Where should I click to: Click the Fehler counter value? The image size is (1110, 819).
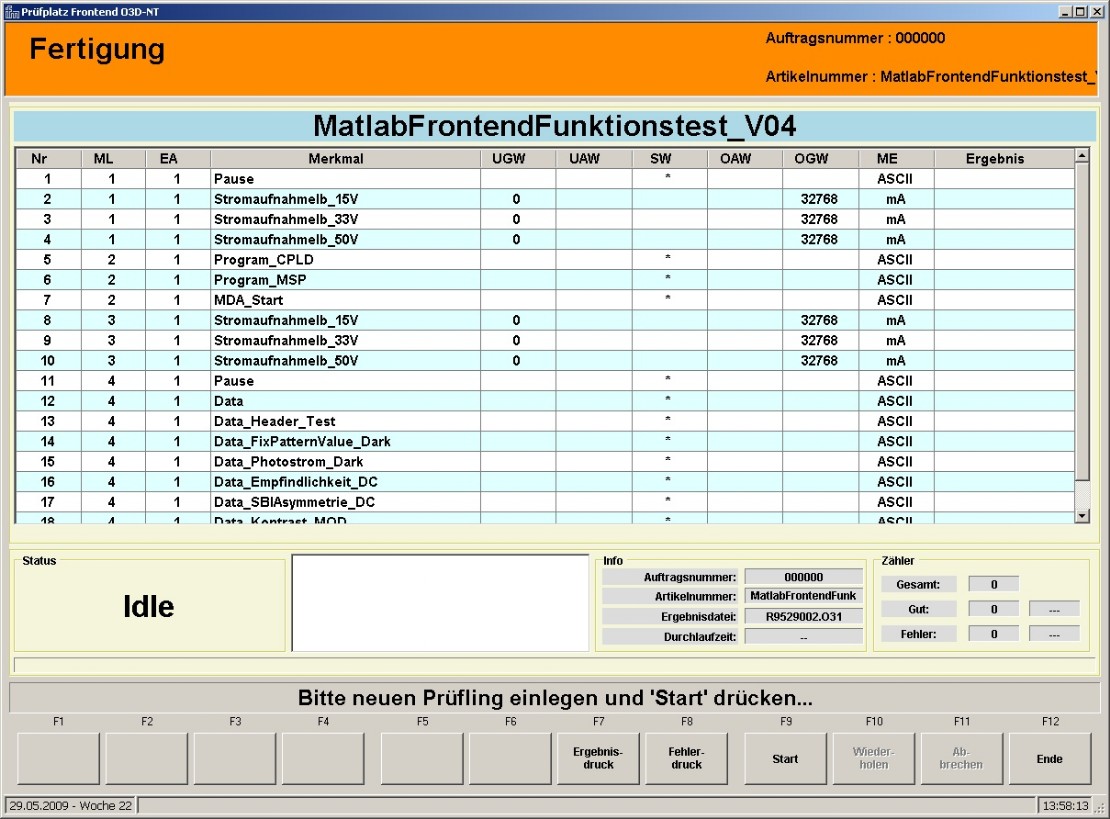coord(994,634)
